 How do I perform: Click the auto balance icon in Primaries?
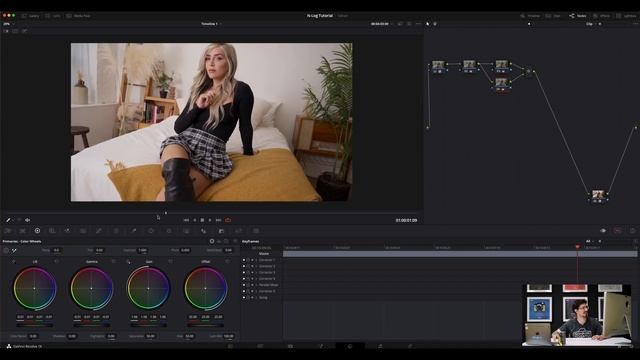pos(6,250)
